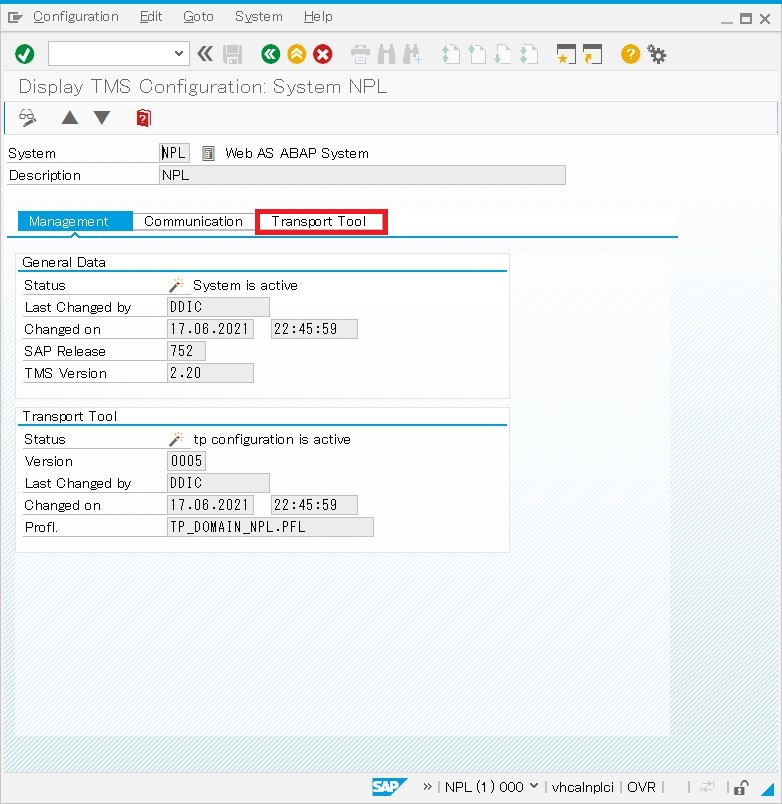Select the Management tab
The width and height of the screenshot is (782, 804).
pyautogui.click(x=75, y=221)
